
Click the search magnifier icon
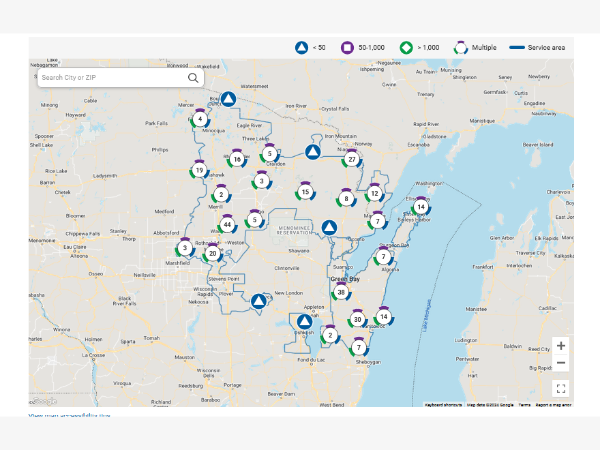click(193, 77)
